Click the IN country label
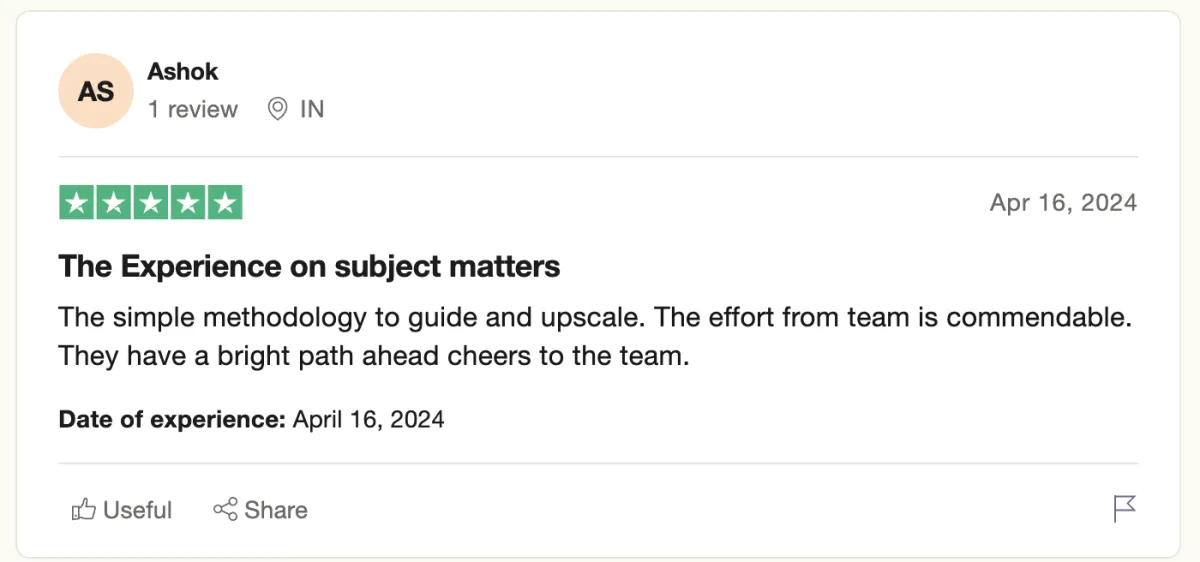Image resolution: width=1200 pixels, height=562 pixels. coord(312,109)
